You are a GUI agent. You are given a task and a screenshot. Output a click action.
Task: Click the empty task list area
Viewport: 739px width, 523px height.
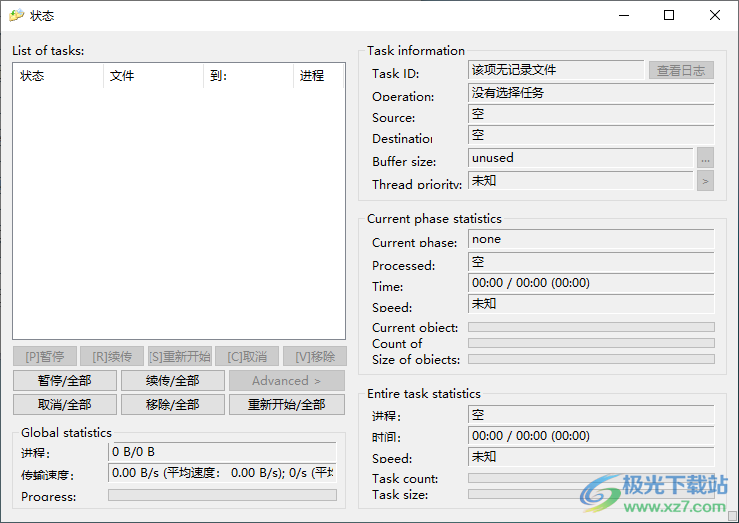coord(179,212)
